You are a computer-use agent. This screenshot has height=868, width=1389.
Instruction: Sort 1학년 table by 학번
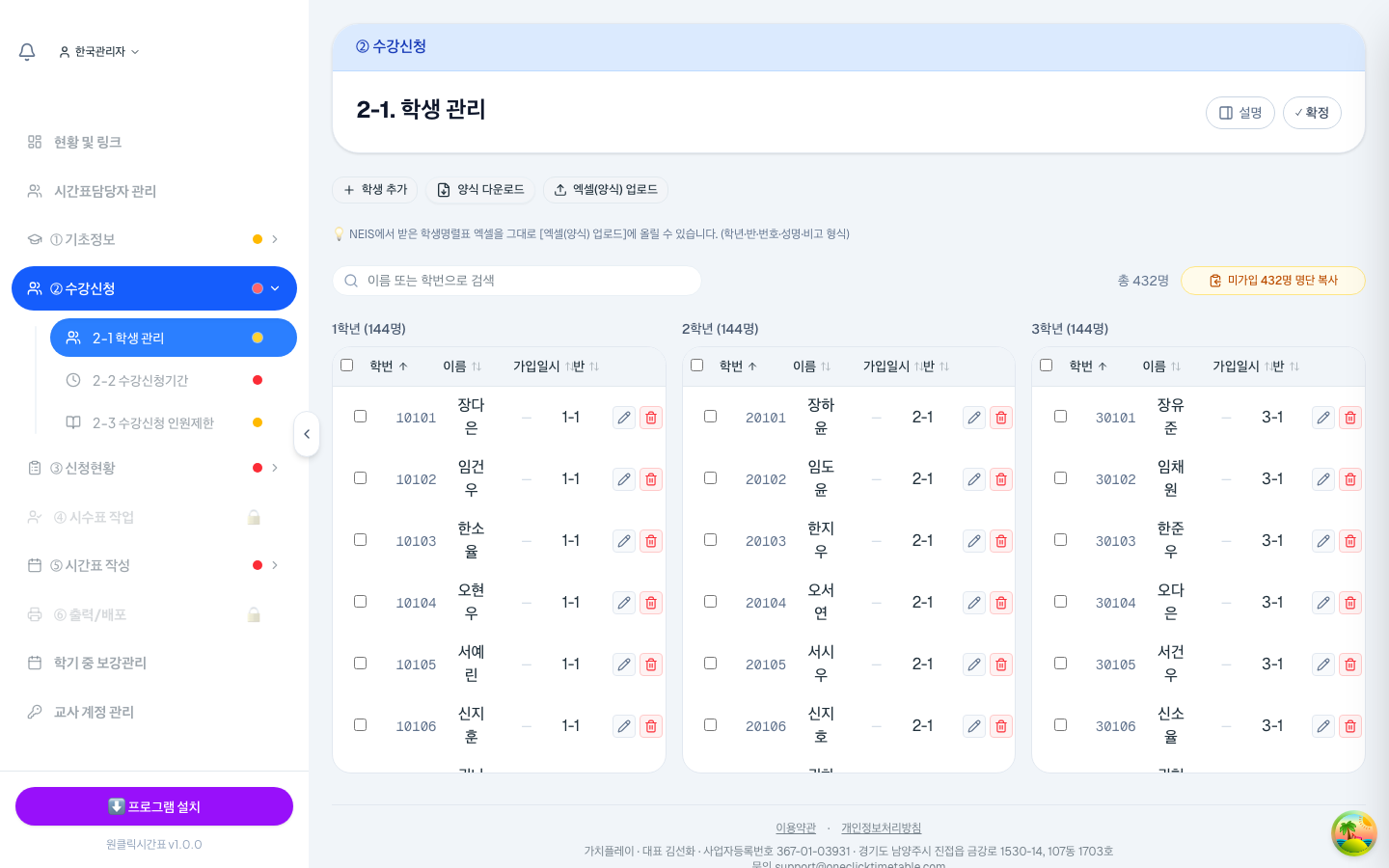pyautogui.click(x=389, y=366)
